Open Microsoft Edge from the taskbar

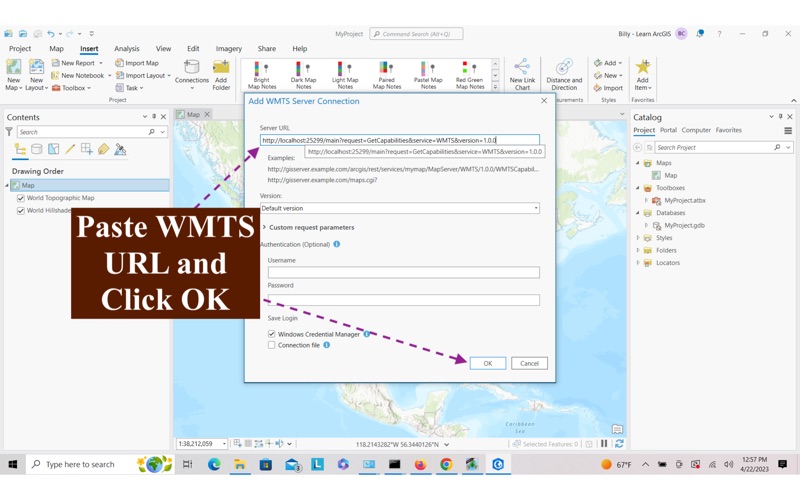[x=214, y=464]
